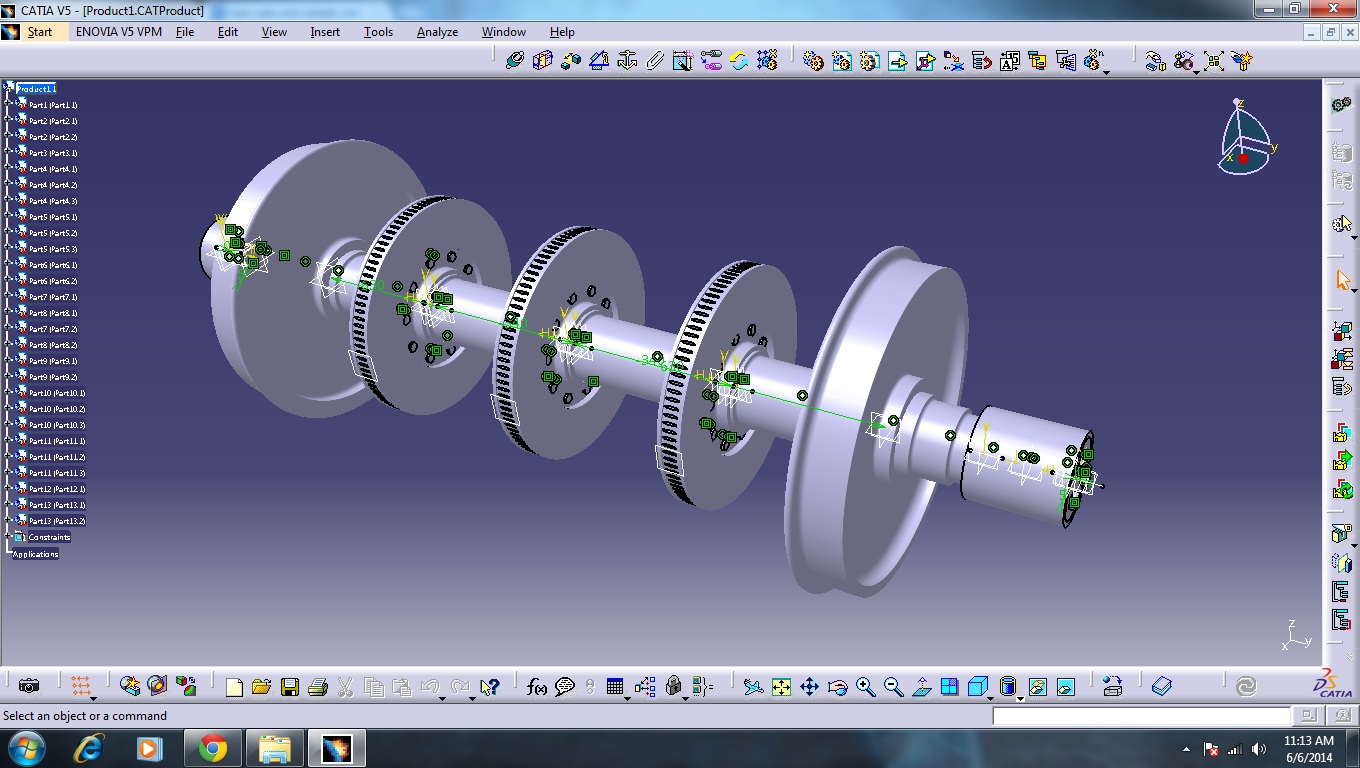Open the Start menu of CATIA

point(40,32)
